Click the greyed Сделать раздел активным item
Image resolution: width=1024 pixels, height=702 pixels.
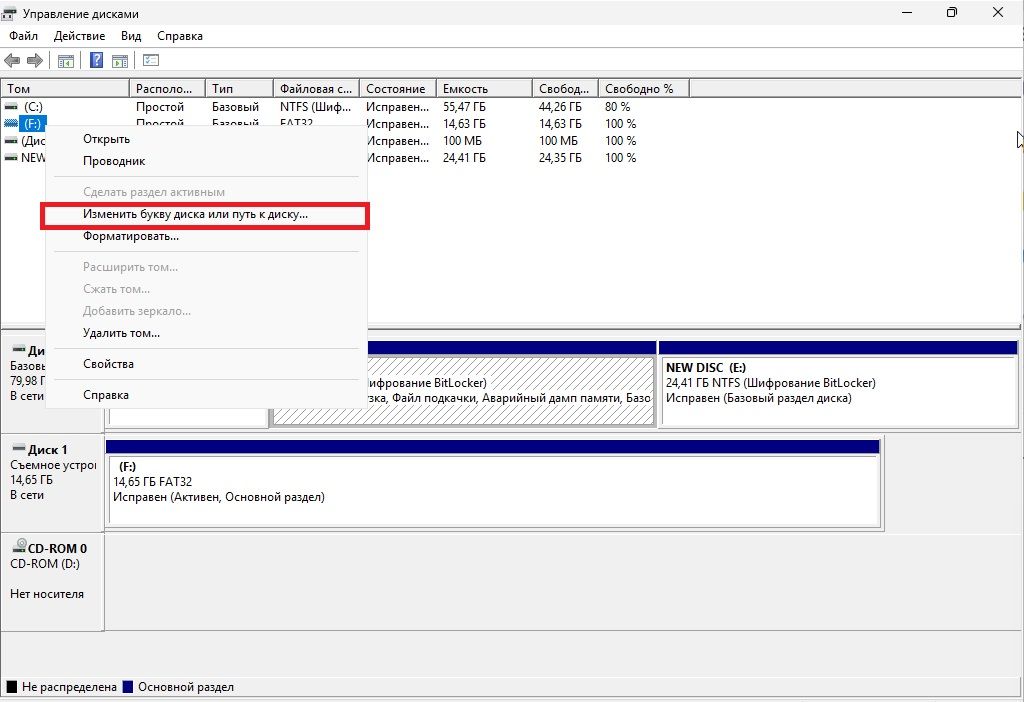pyautogui.click(x=206, y=193)
